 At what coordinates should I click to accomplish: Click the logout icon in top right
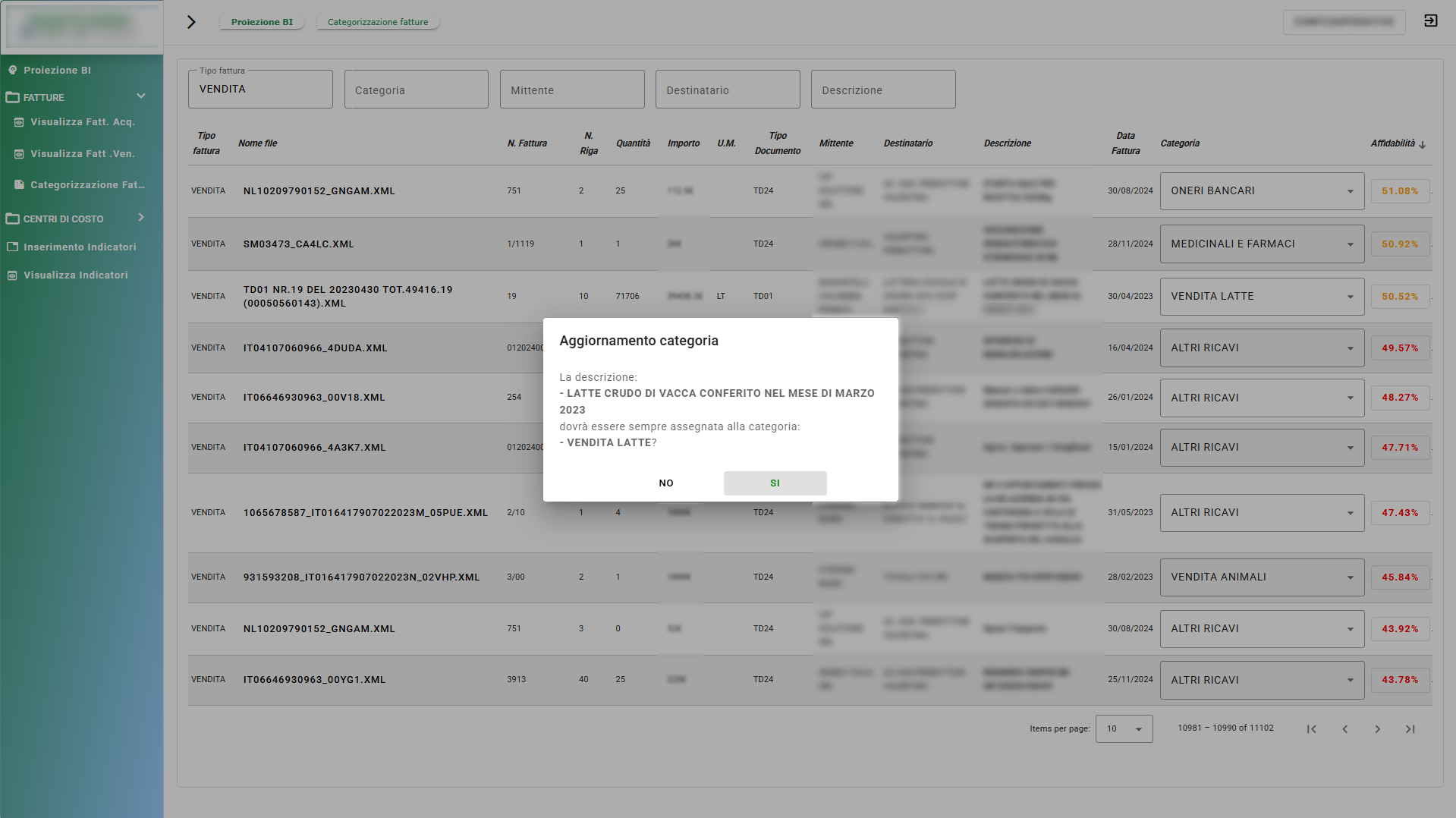(x=1430, y=21)
